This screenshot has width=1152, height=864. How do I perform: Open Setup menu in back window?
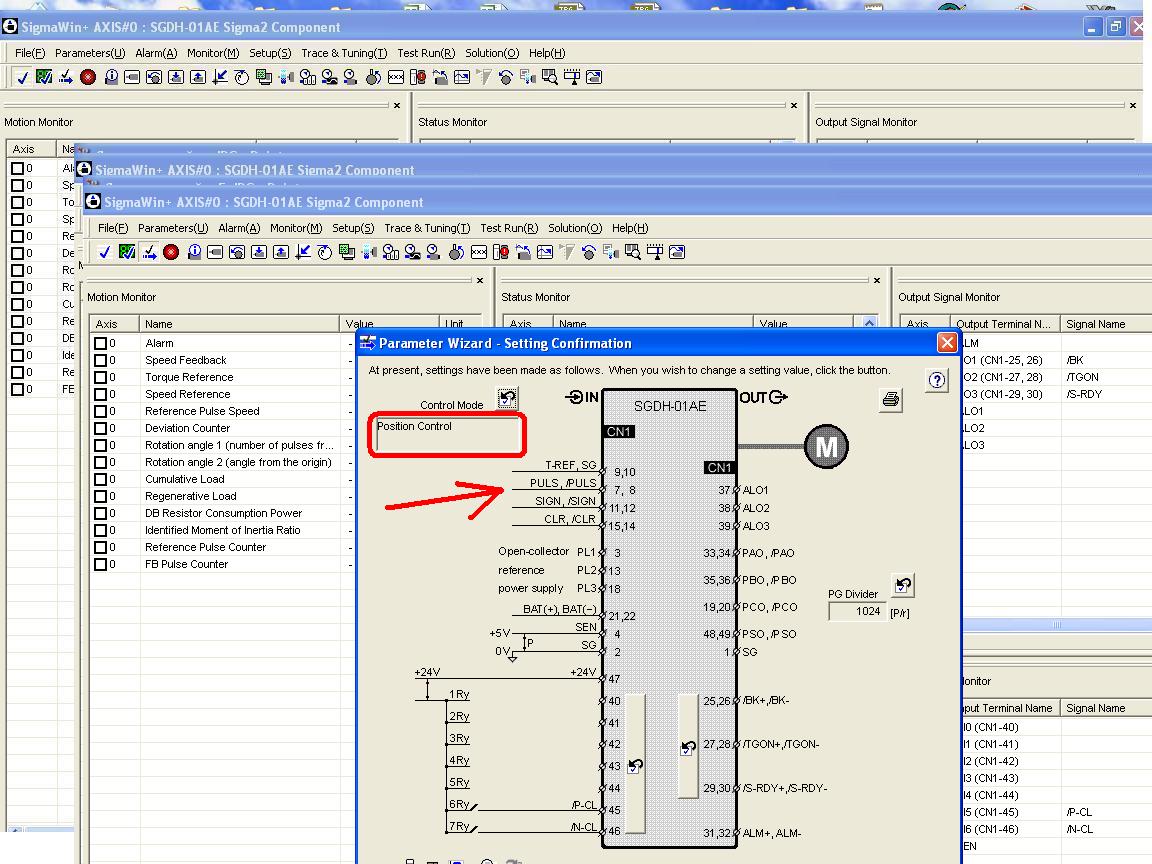click(x=270, y=53)
